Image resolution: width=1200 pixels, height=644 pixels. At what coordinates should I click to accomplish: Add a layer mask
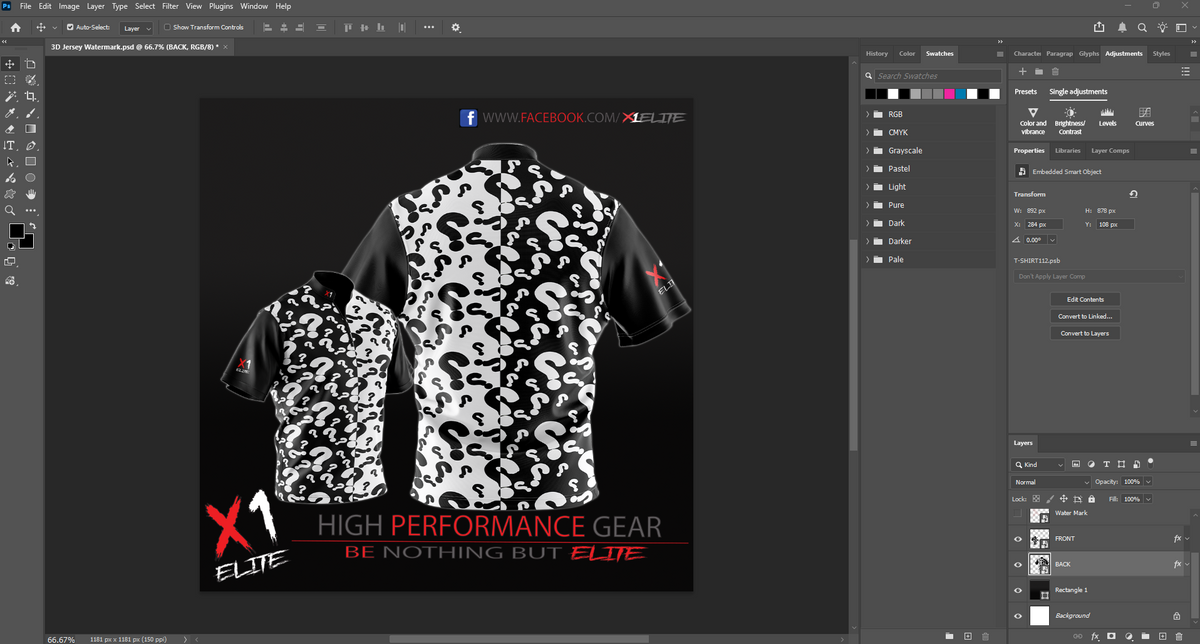(x=1111, y=636)
